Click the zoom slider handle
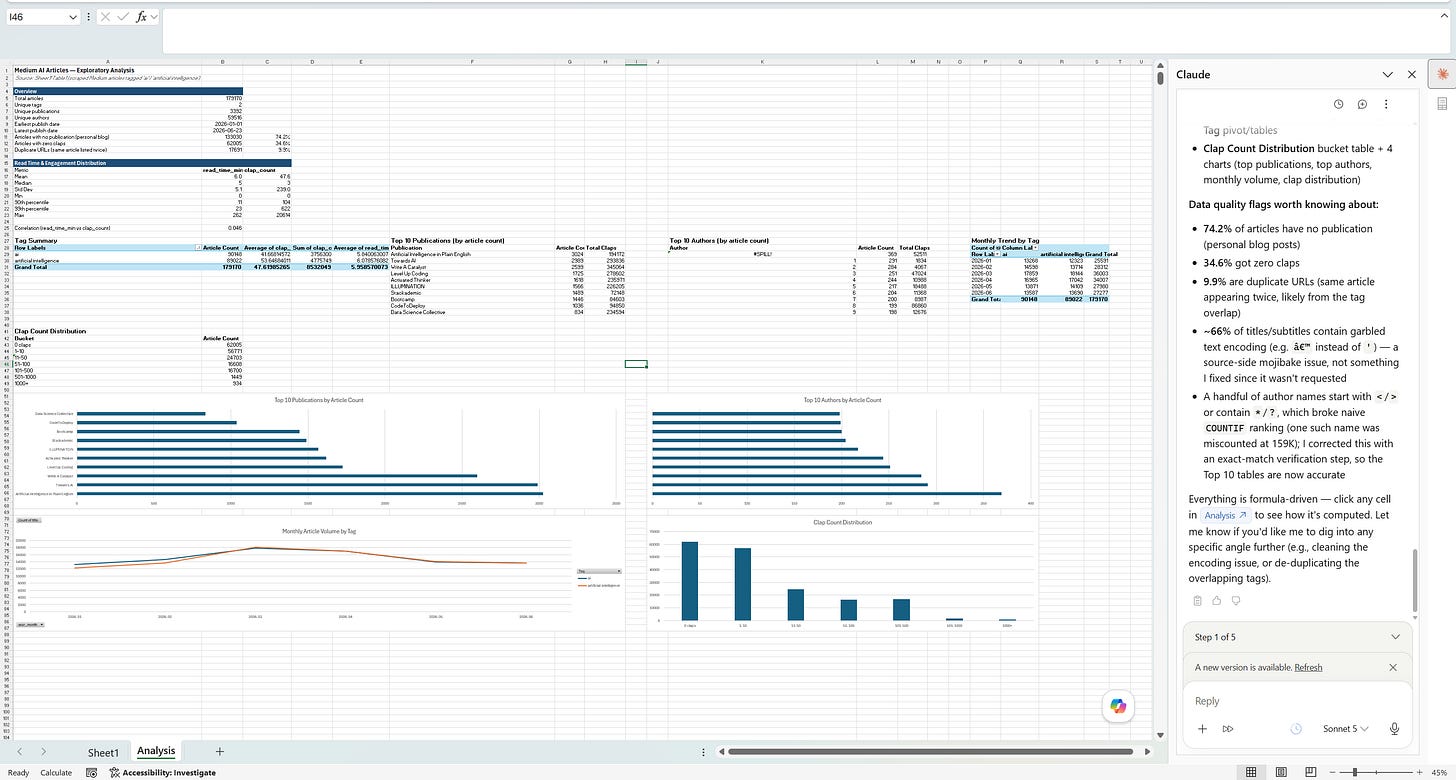1456x780 pixels. 1354,772
